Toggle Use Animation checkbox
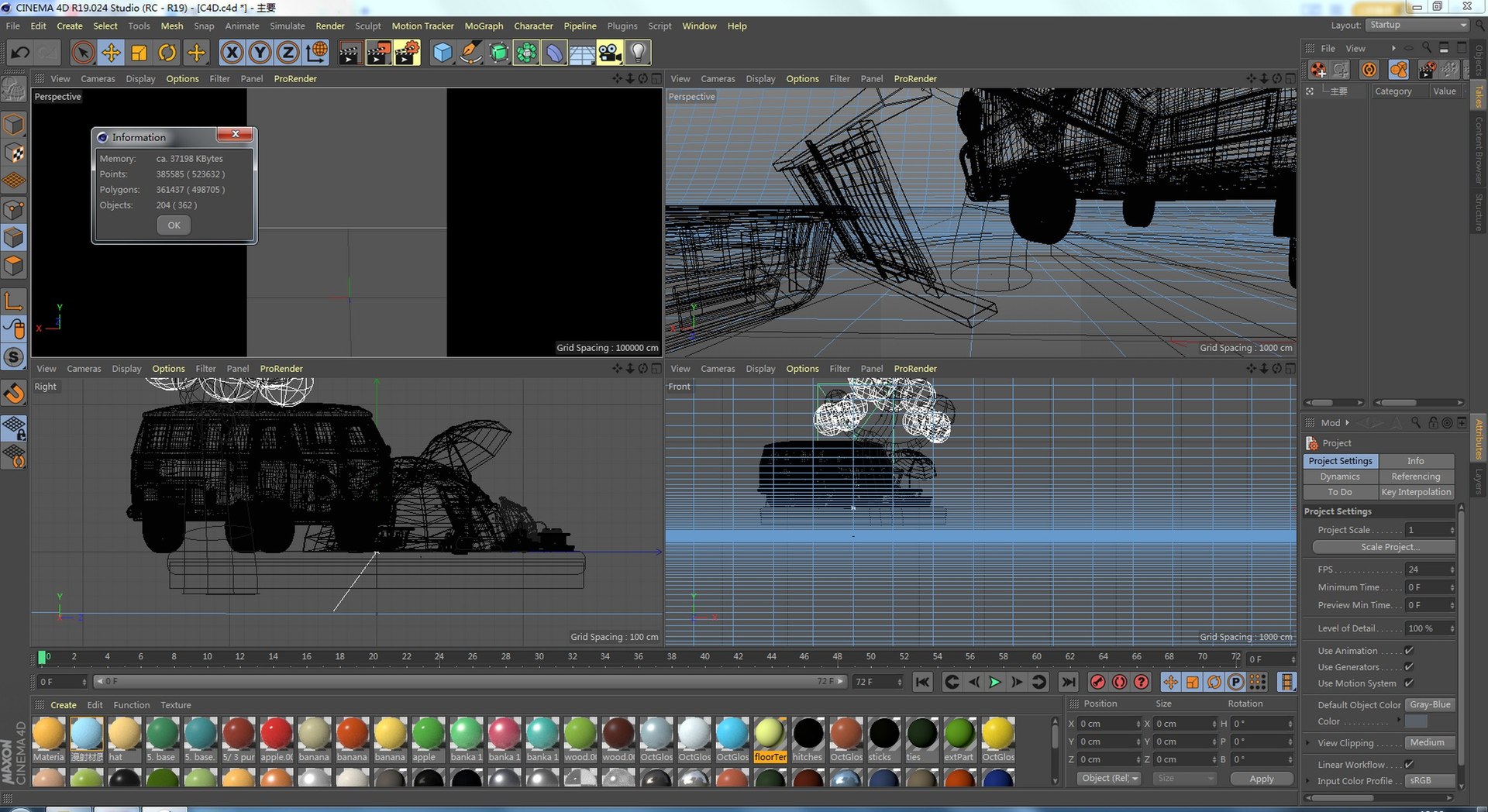The height and width of the screenshot is (812, 1488). coord(1409,651)
